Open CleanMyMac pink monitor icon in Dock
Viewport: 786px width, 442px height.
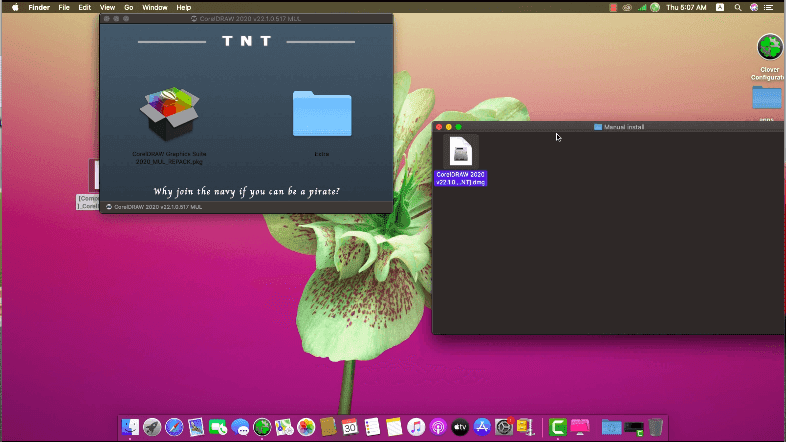click(580, 427)
